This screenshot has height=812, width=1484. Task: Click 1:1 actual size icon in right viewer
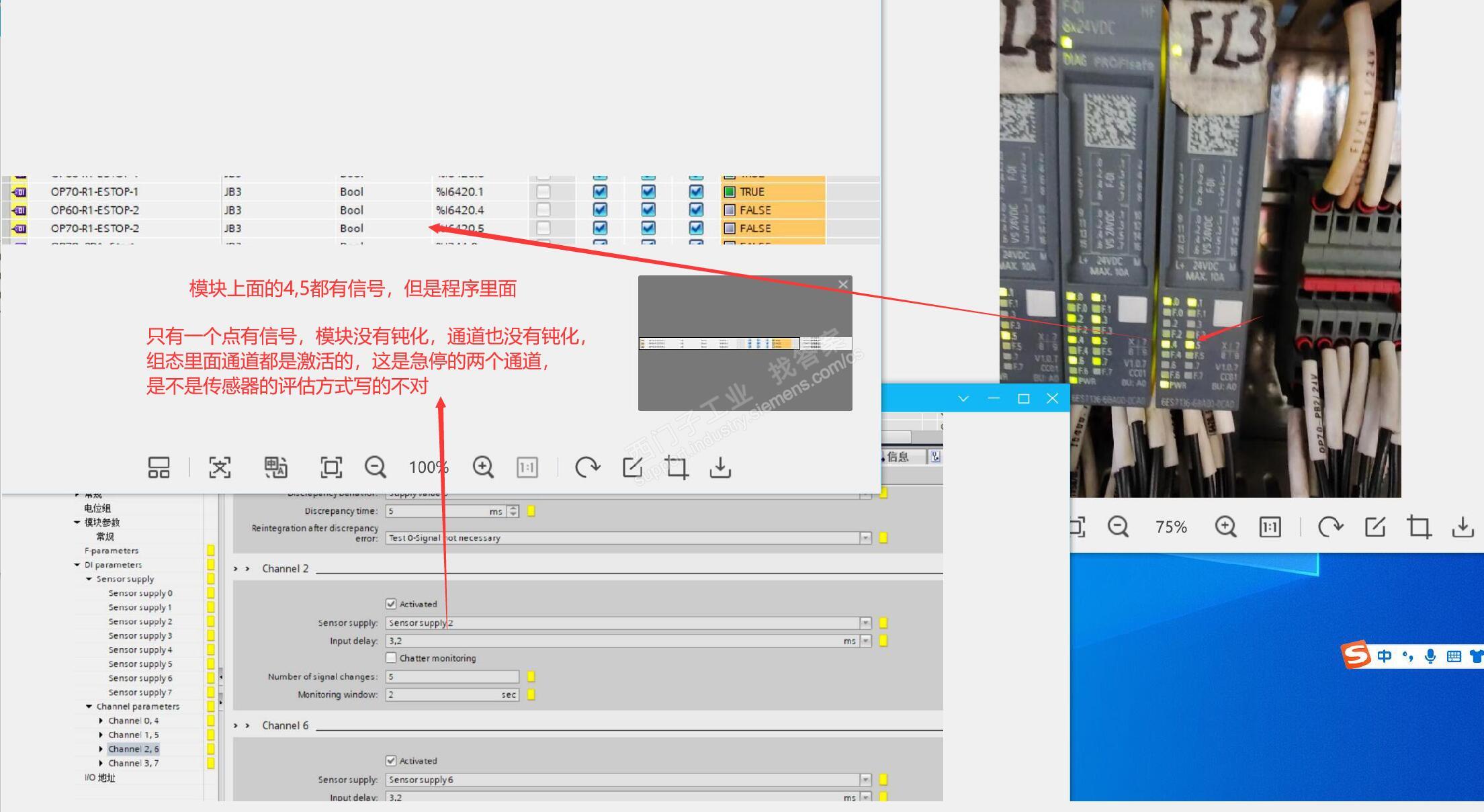pyautogui.click(x=1270, y=527)
